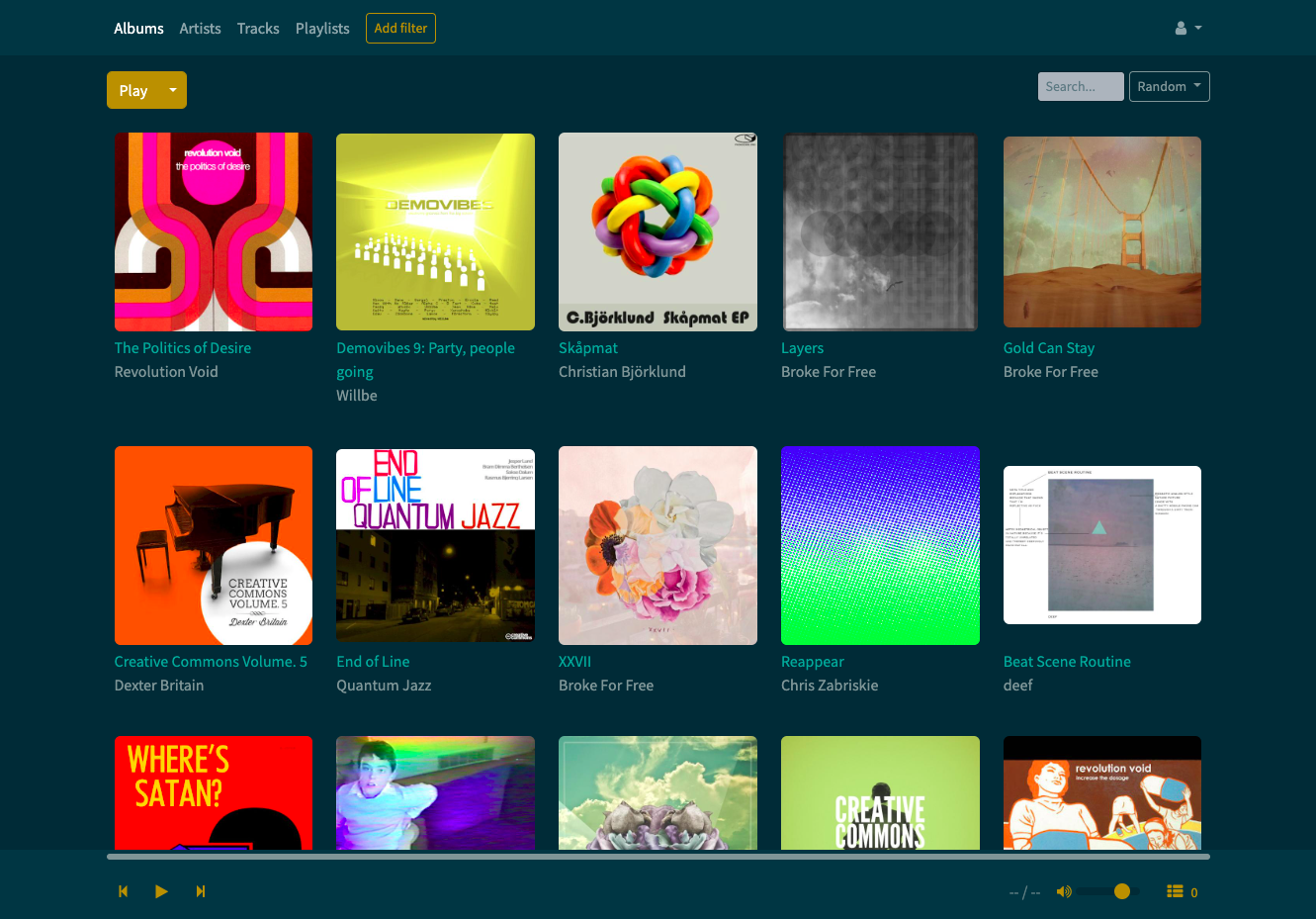Open the Skåpmat album cover

[x=658, y=232]
